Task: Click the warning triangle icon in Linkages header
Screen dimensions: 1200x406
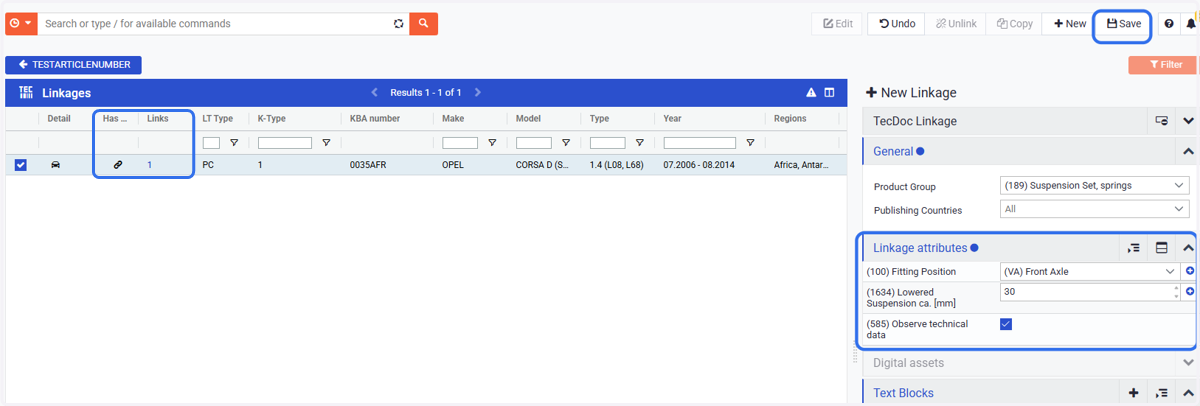Action: click(812, 92)
